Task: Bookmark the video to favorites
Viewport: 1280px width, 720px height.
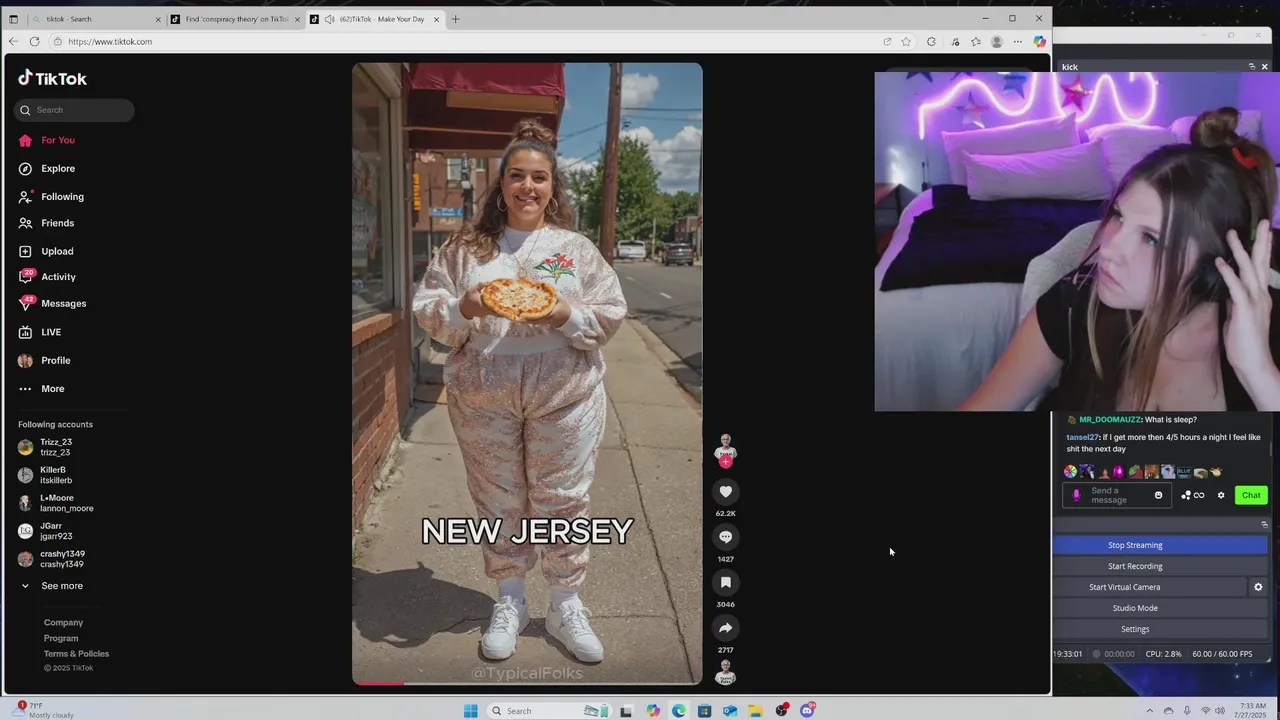Action: [726, 582]
